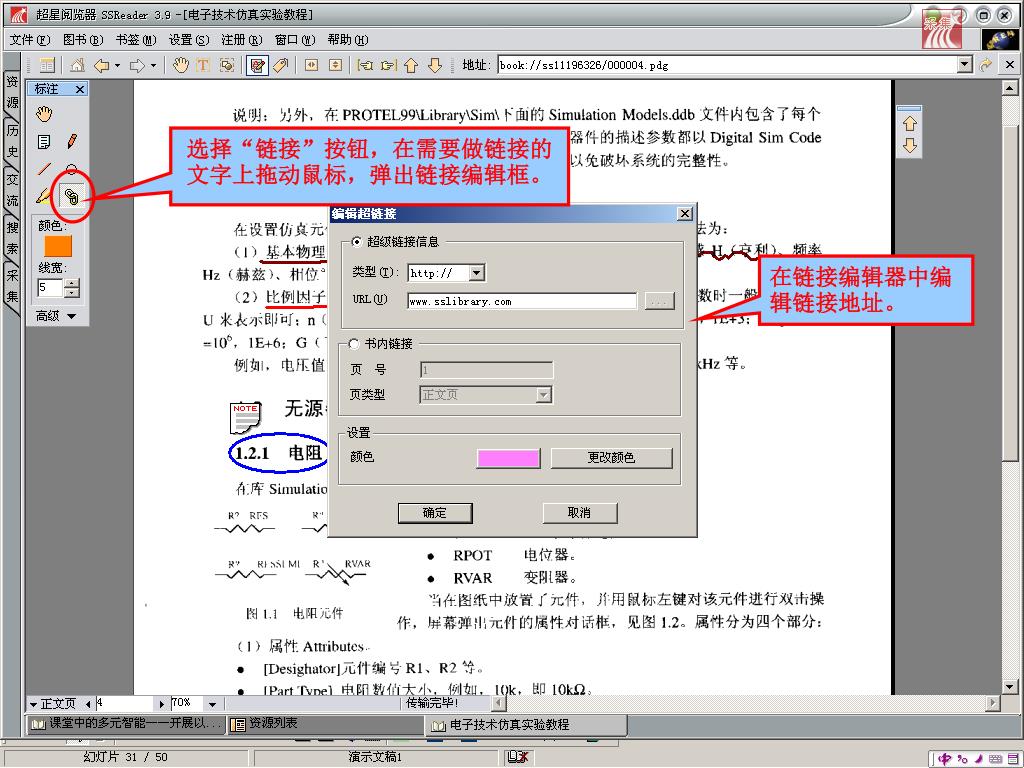Screen dimensions: 1024x768
Task: Click the 确定 button
Action: [x=435, y=513]
